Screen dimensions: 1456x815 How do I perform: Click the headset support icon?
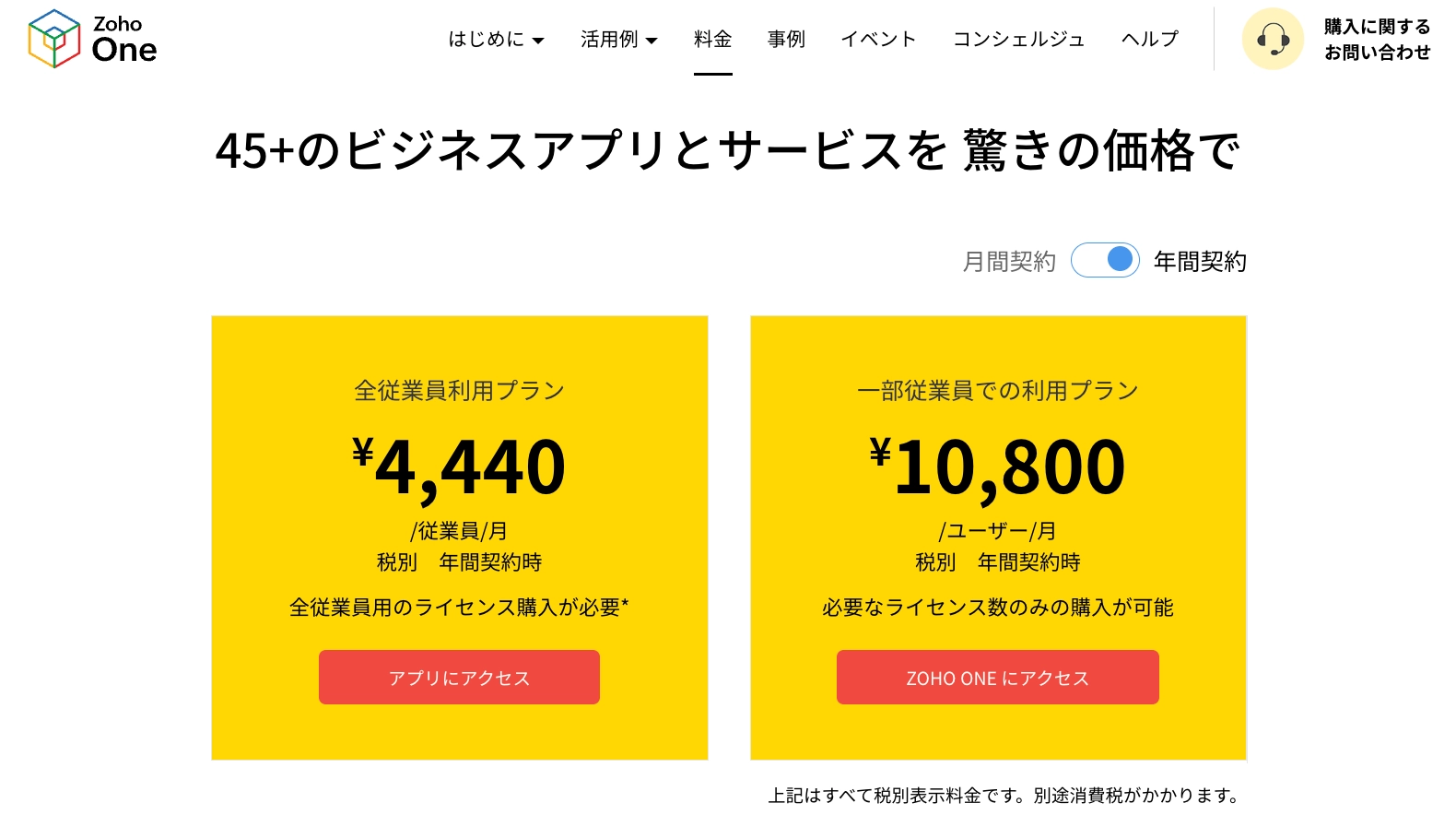pos(1273,40)
